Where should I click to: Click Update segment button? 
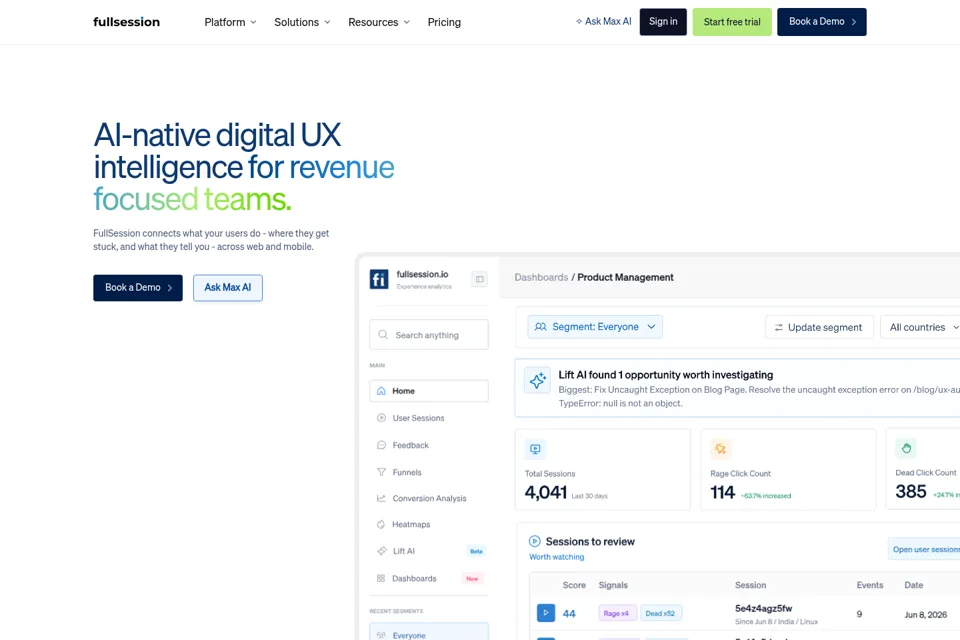pos(819,327)
